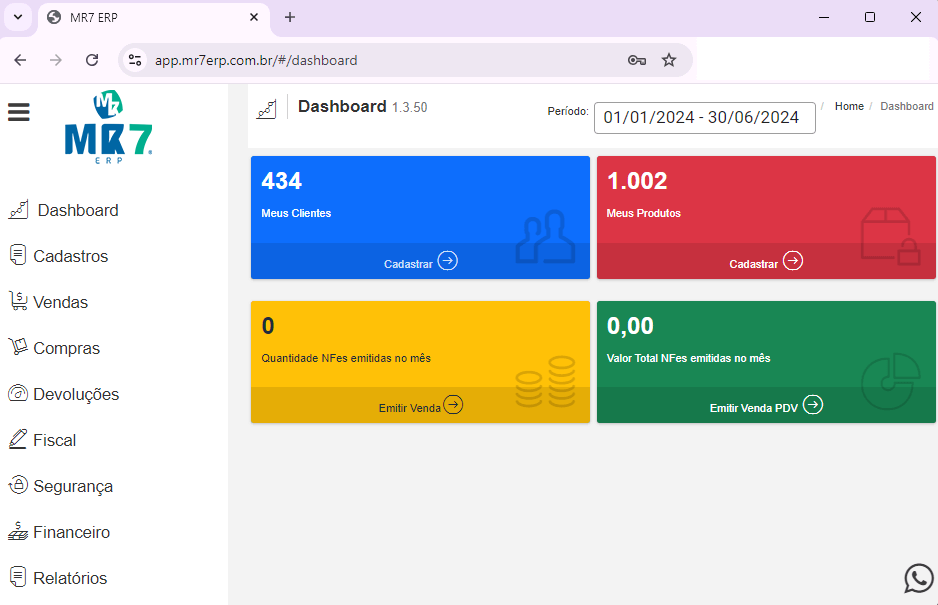
Task: Open the saved passwords key icon
Action: [x=636, y=60]
